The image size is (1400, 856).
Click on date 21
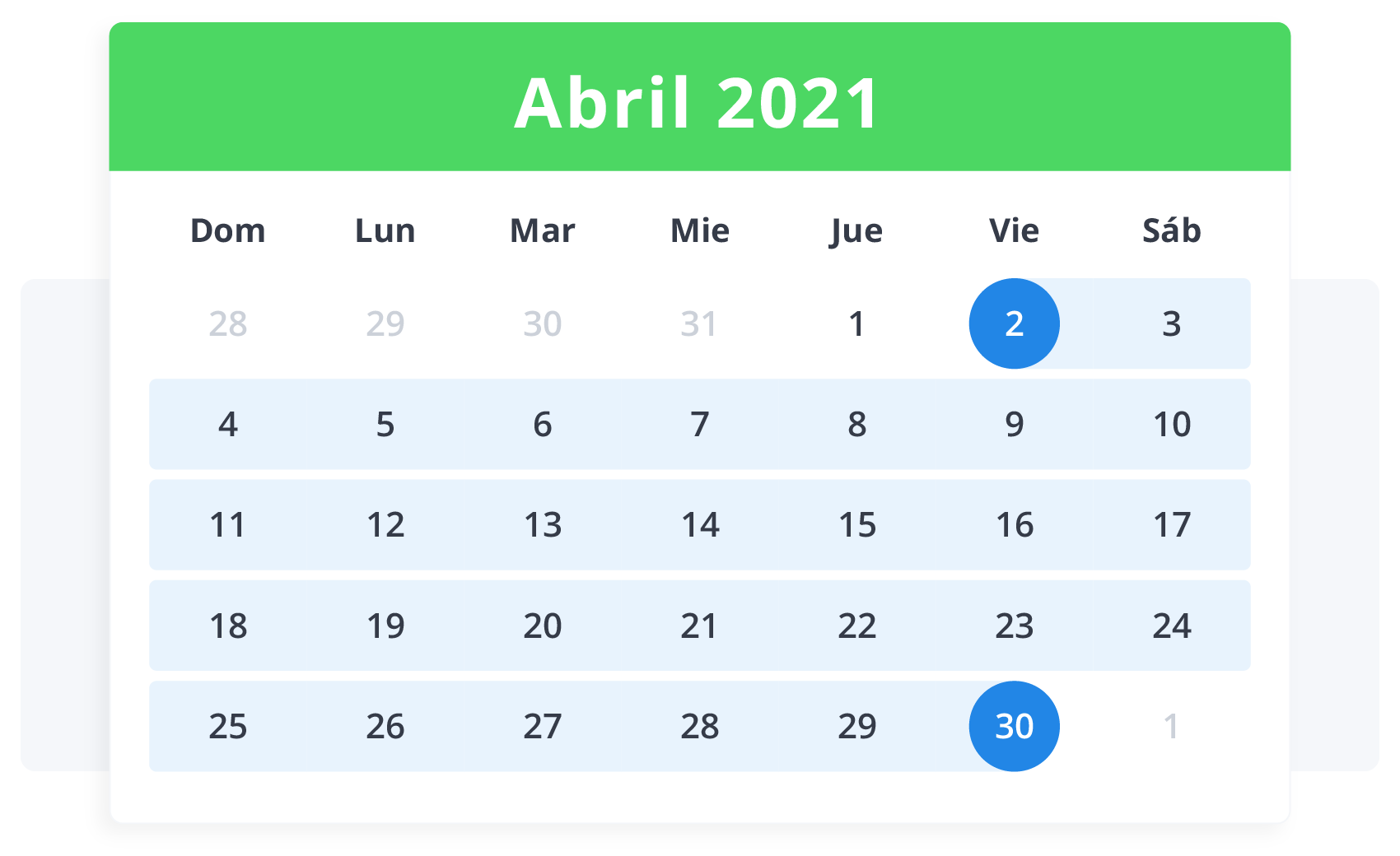[x=699, y=626]
